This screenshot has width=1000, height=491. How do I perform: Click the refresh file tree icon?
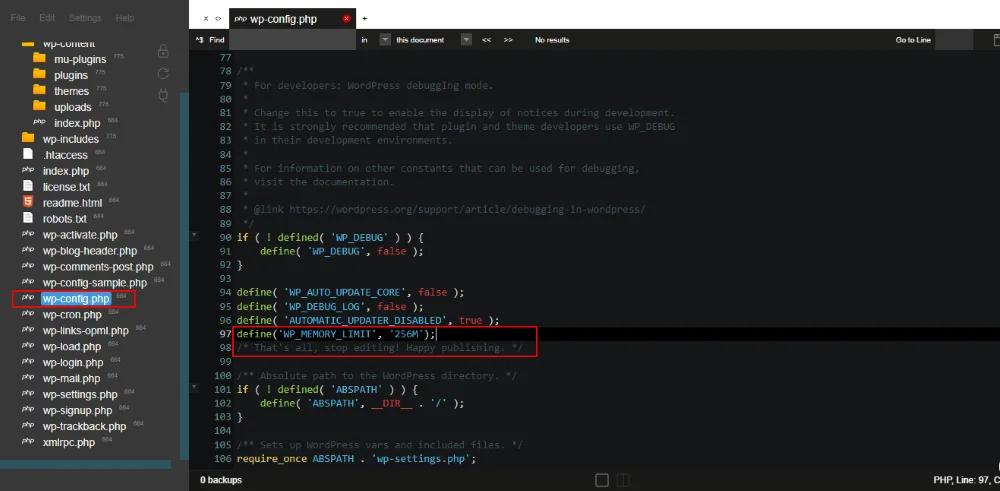[163, 74]
